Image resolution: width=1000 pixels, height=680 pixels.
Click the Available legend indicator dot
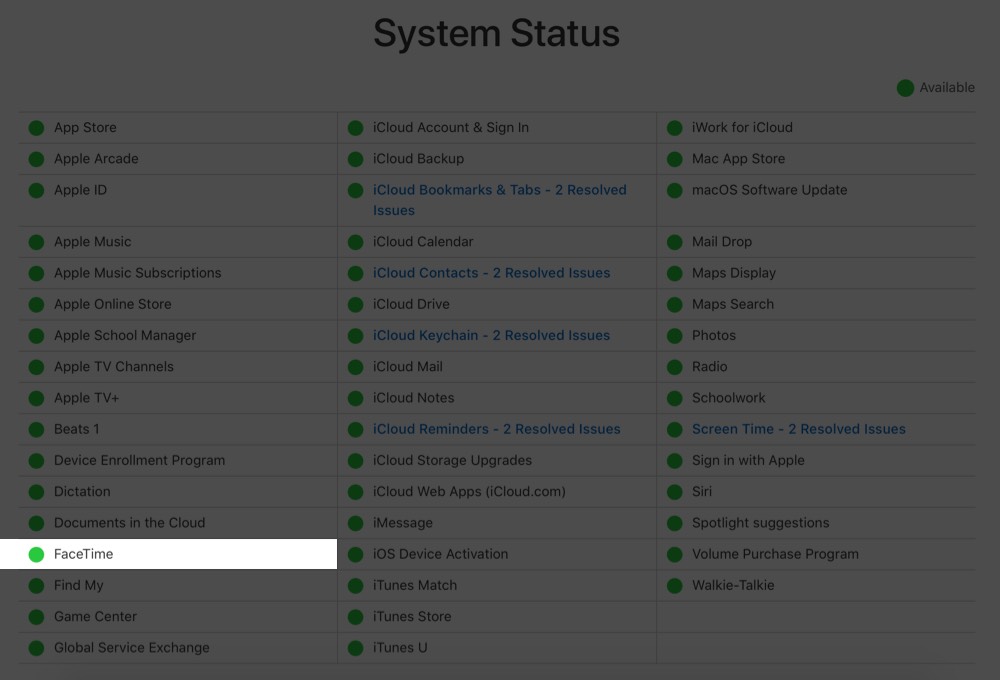point(906,87)
